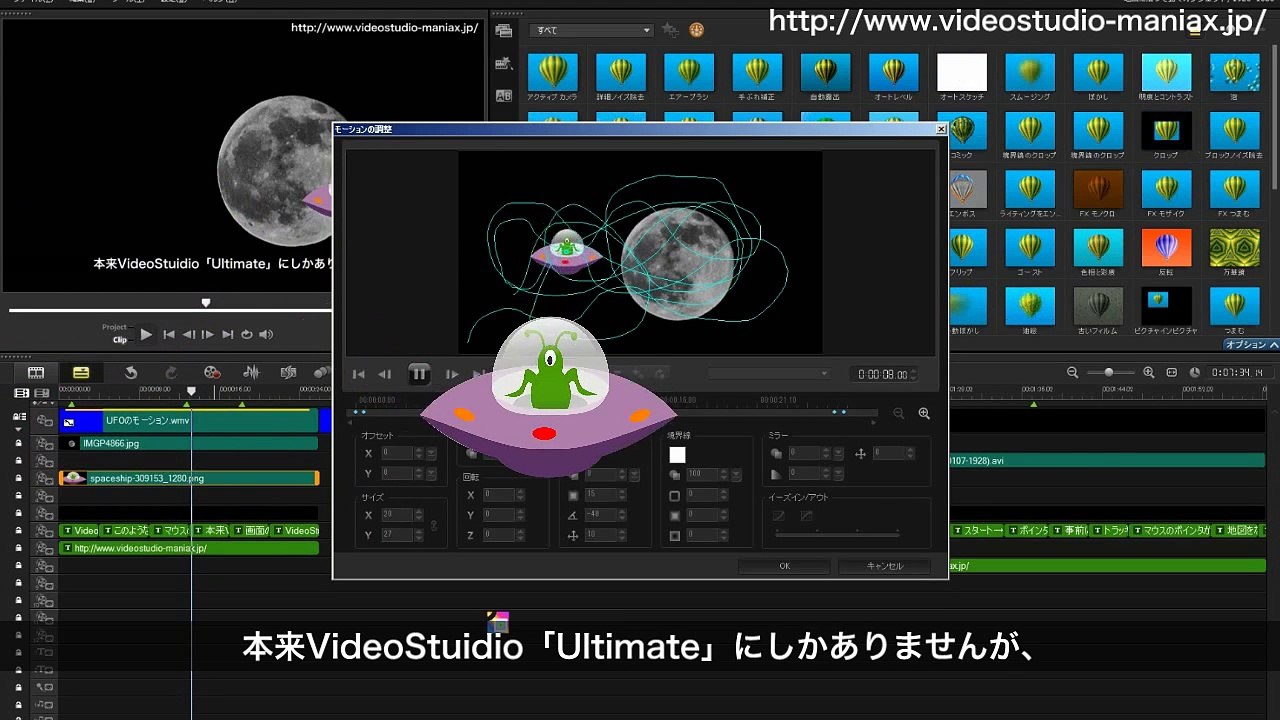Viewport: 1280px width, 720px height.
Task: Undo the last action in timeline toolbar
Action: [131, 373]
